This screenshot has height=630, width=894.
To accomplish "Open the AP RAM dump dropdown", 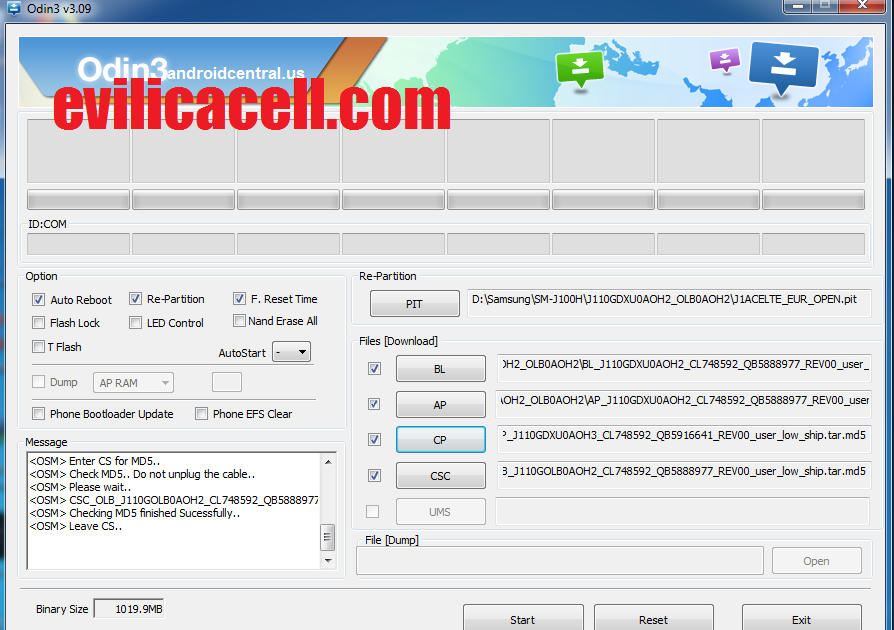I will point(133,383).
